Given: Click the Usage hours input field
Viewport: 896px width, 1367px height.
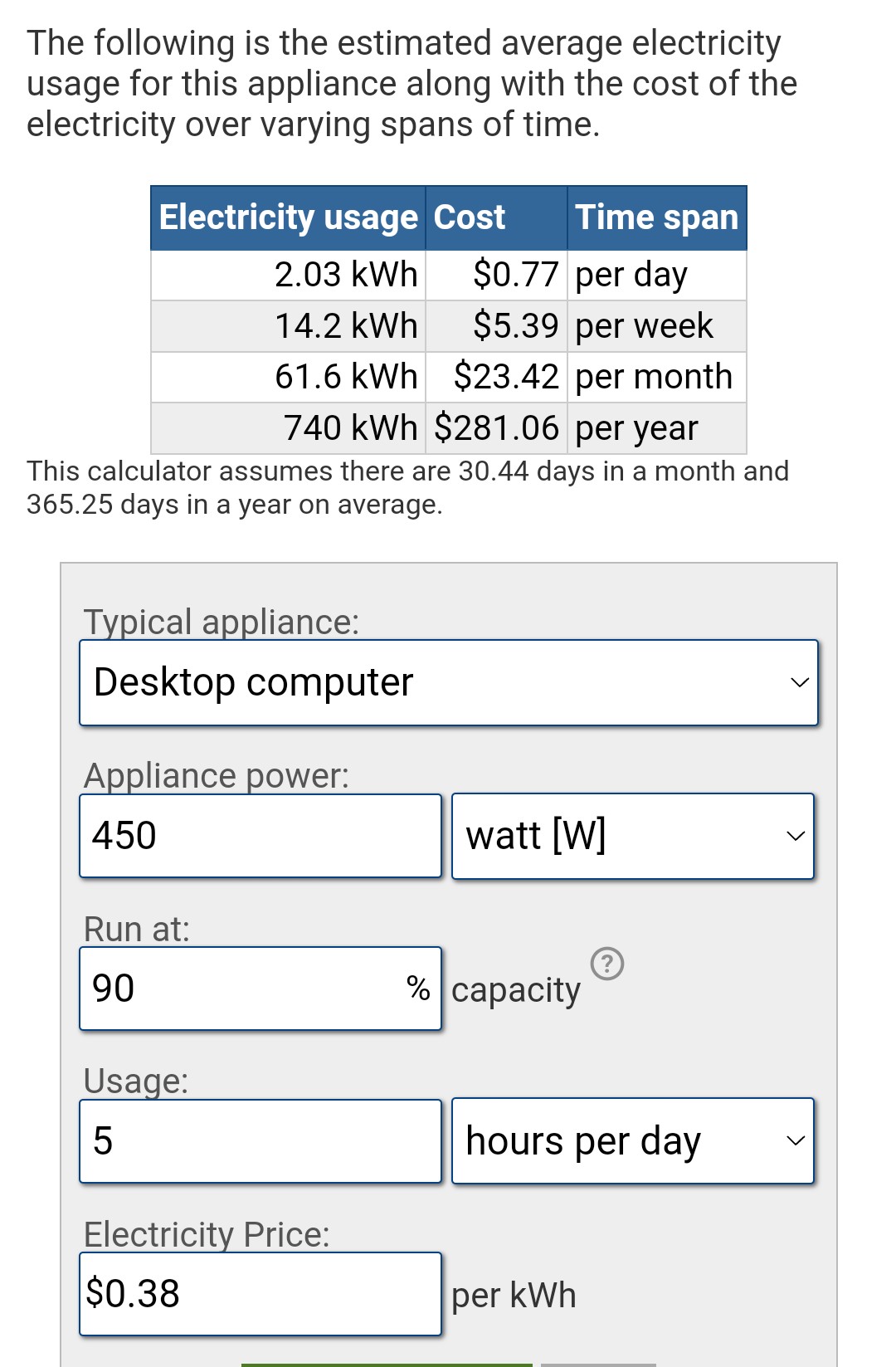Looking at the screenshot, I should [261, 1141].
